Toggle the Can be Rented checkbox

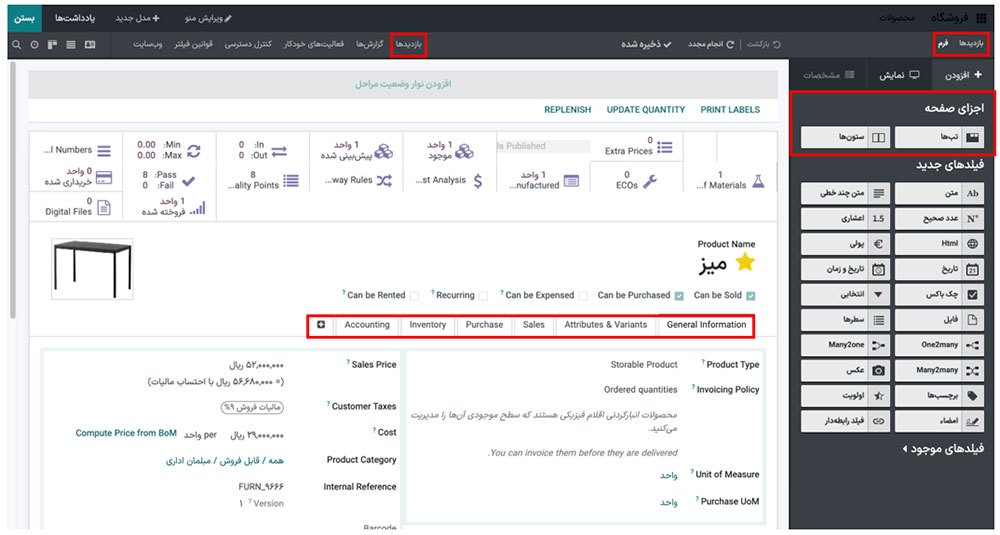point(414,296)
